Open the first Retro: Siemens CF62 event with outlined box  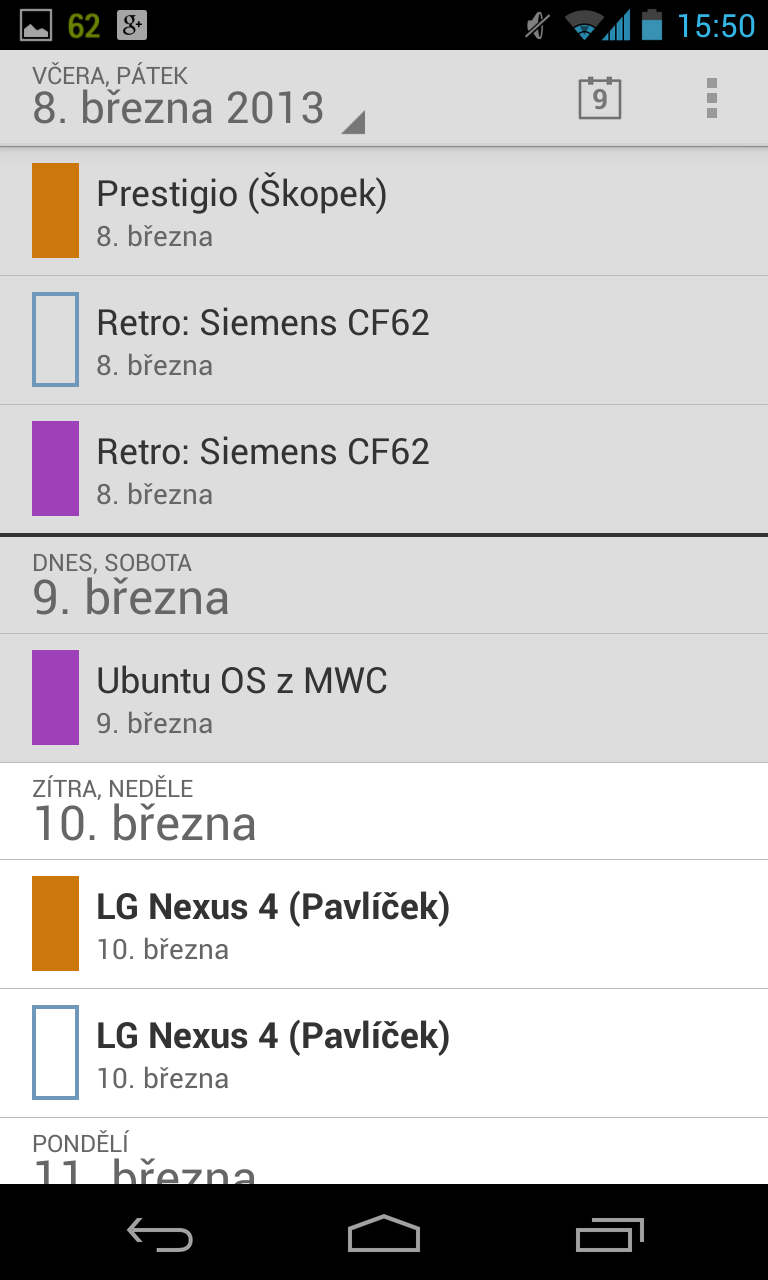[x=384, y=341]
